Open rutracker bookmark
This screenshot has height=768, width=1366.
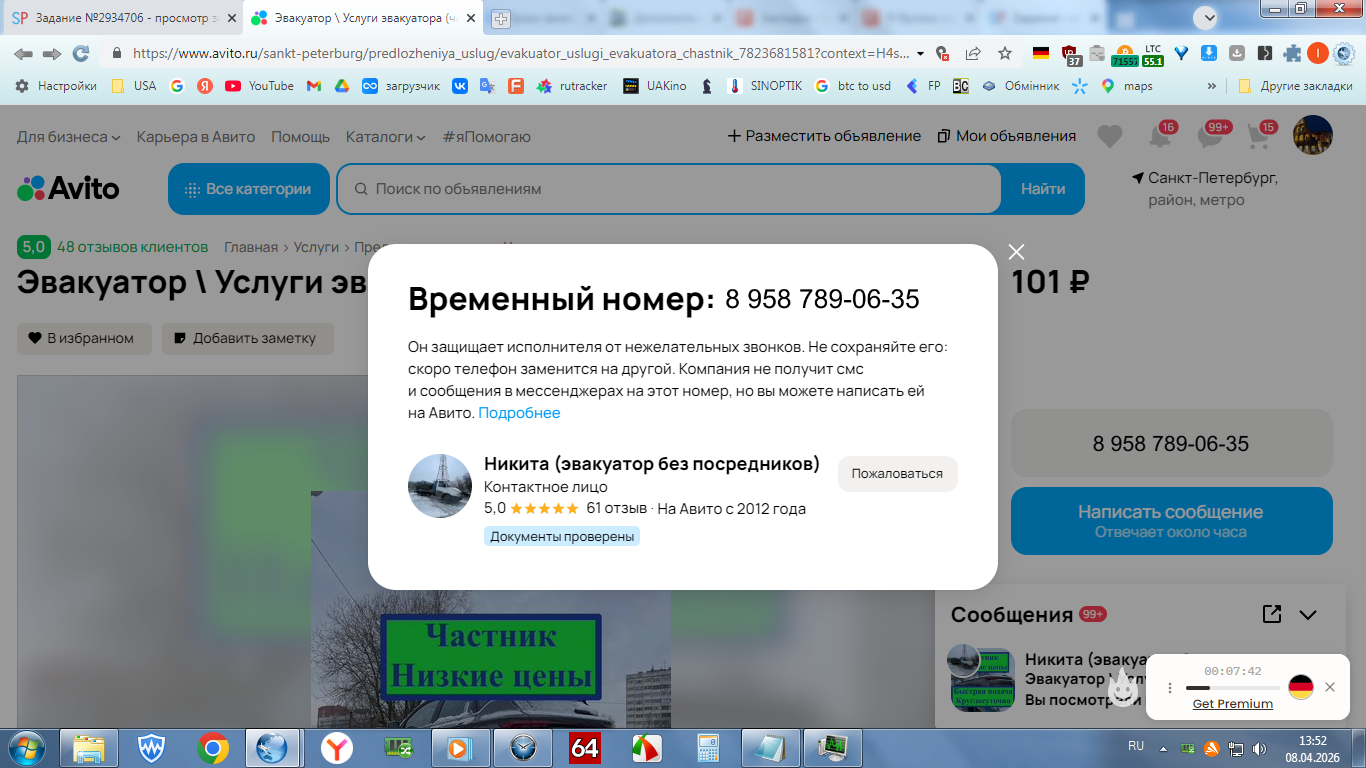coord(572,86)
